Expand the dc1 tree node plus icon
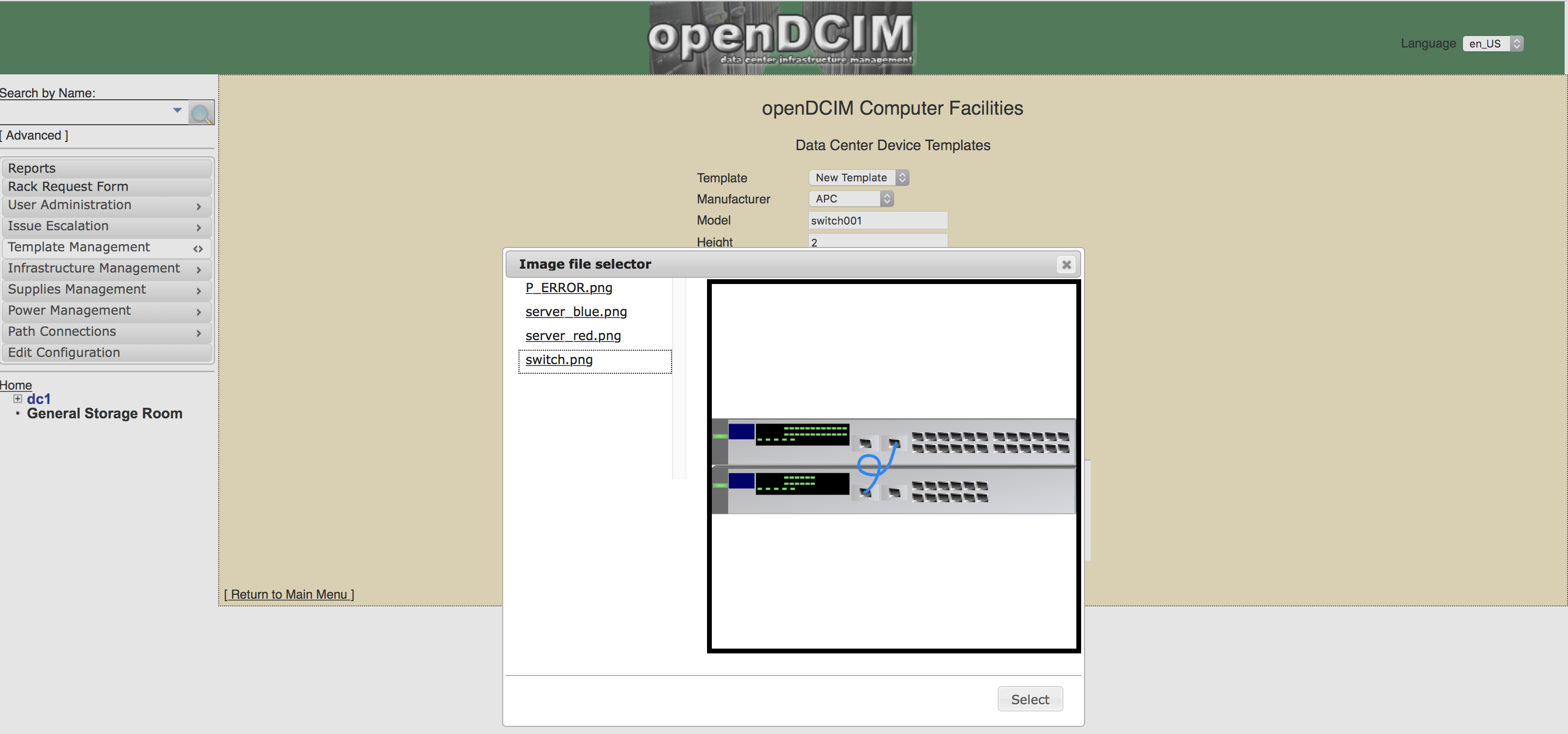The width and height of the screenshot is (1568, 734). [18, 399]
